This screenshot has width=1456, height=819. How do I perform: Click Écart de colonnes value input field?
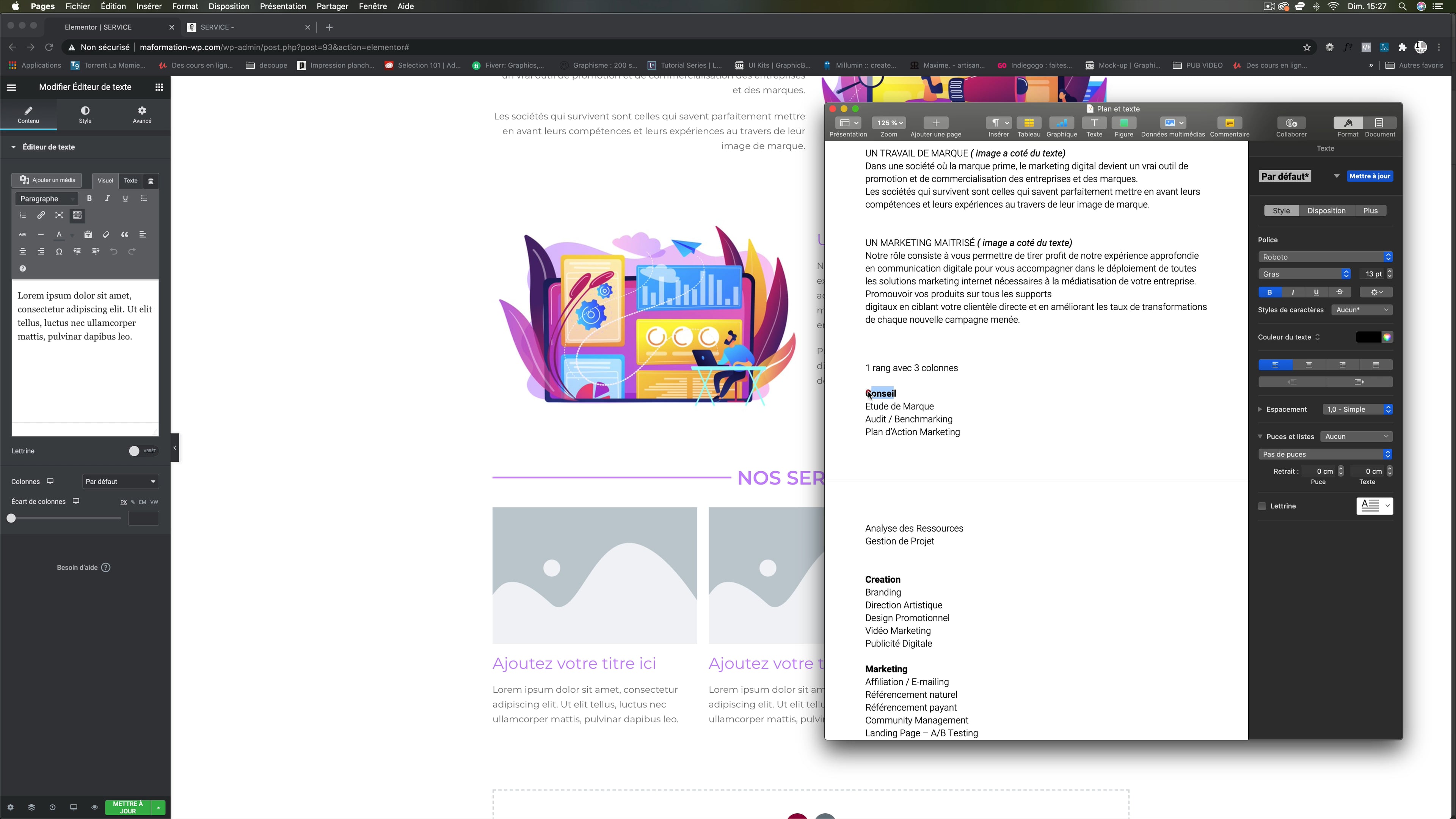144,518
